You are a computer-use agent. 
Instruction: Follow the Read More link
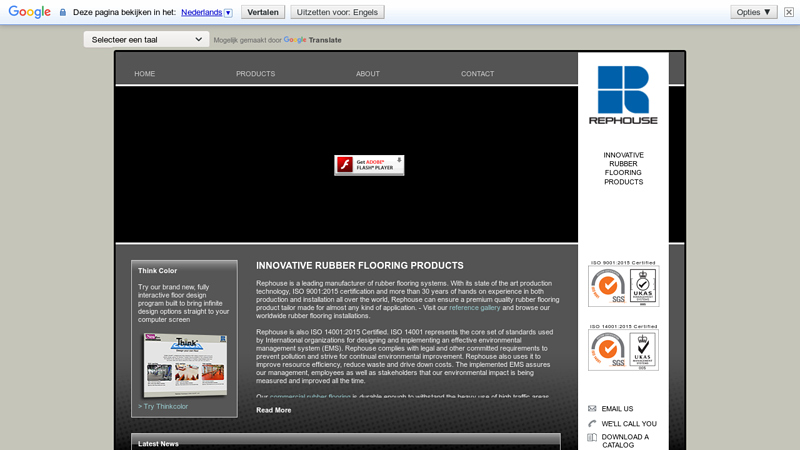273,410
